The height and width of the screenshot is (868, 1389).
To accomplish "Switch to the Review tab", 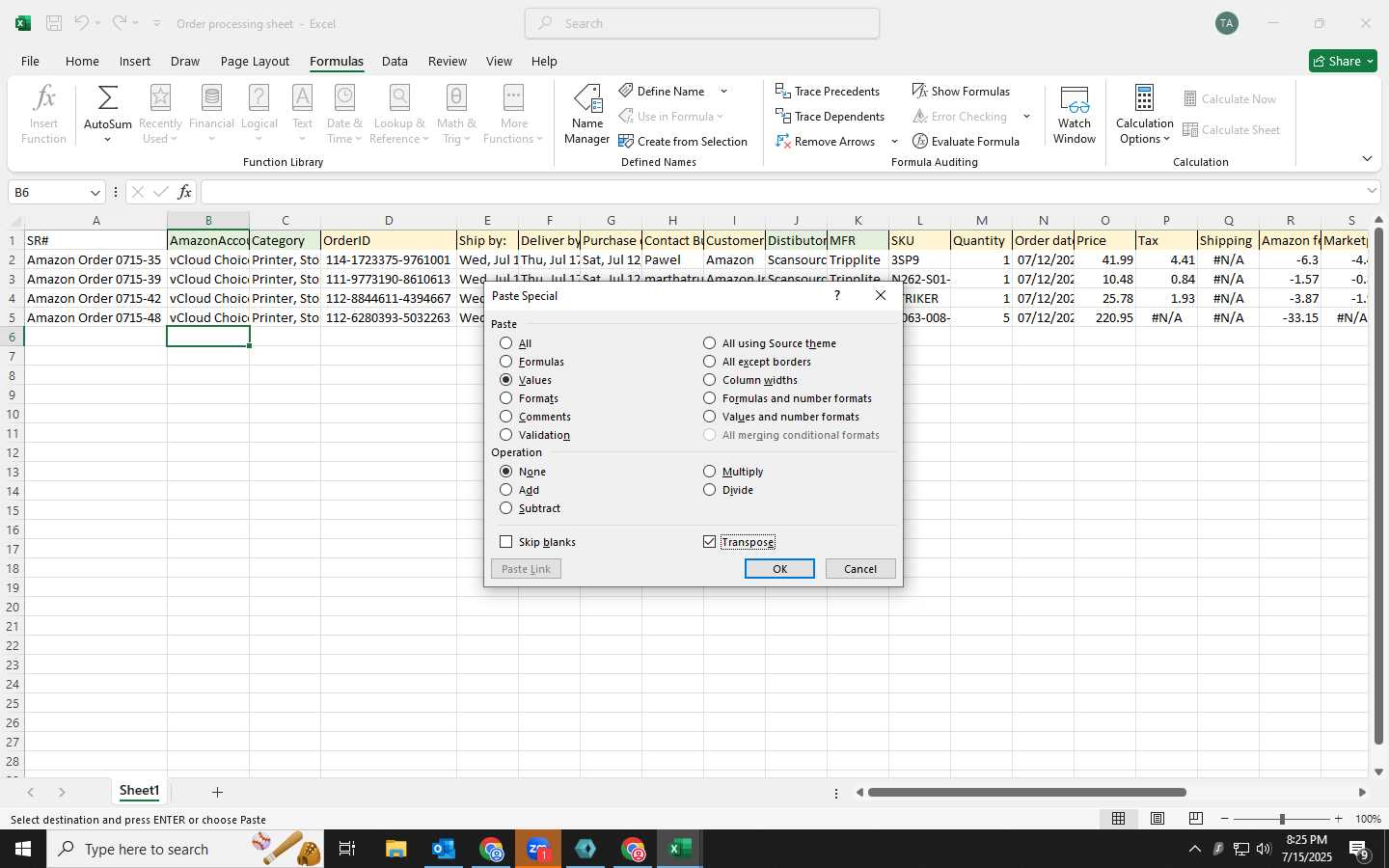I will pyautogui.click(x=447, y=61).
